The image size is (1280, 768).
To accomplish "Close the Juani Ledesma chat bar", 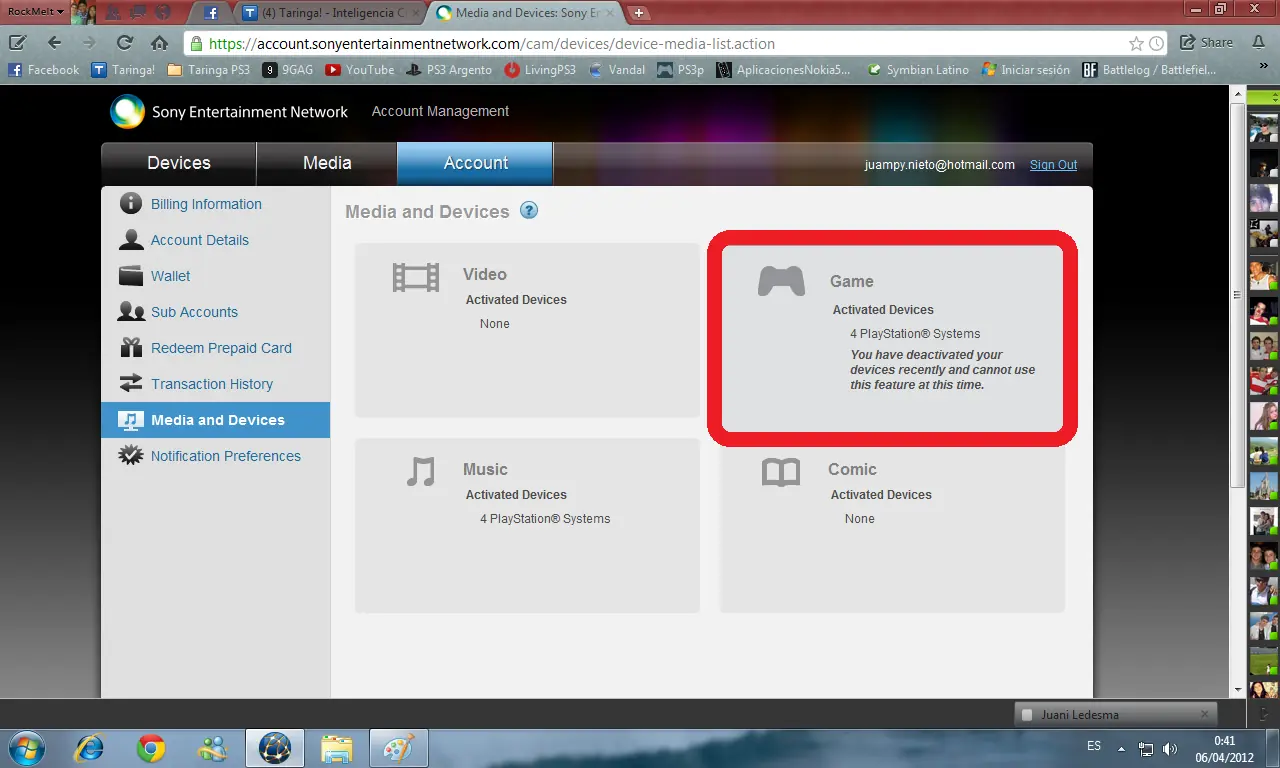I will click(1205, 714).
